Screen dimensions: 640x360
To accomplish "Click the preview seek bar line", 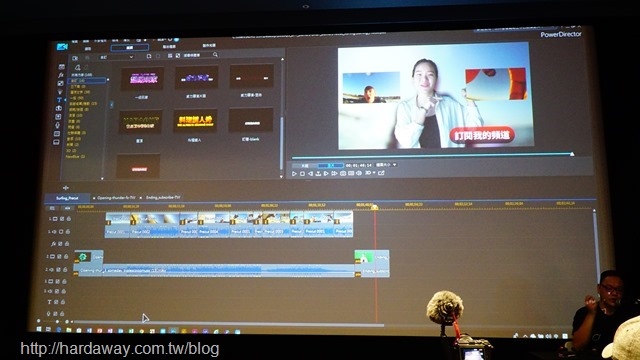I will [432, 156].
